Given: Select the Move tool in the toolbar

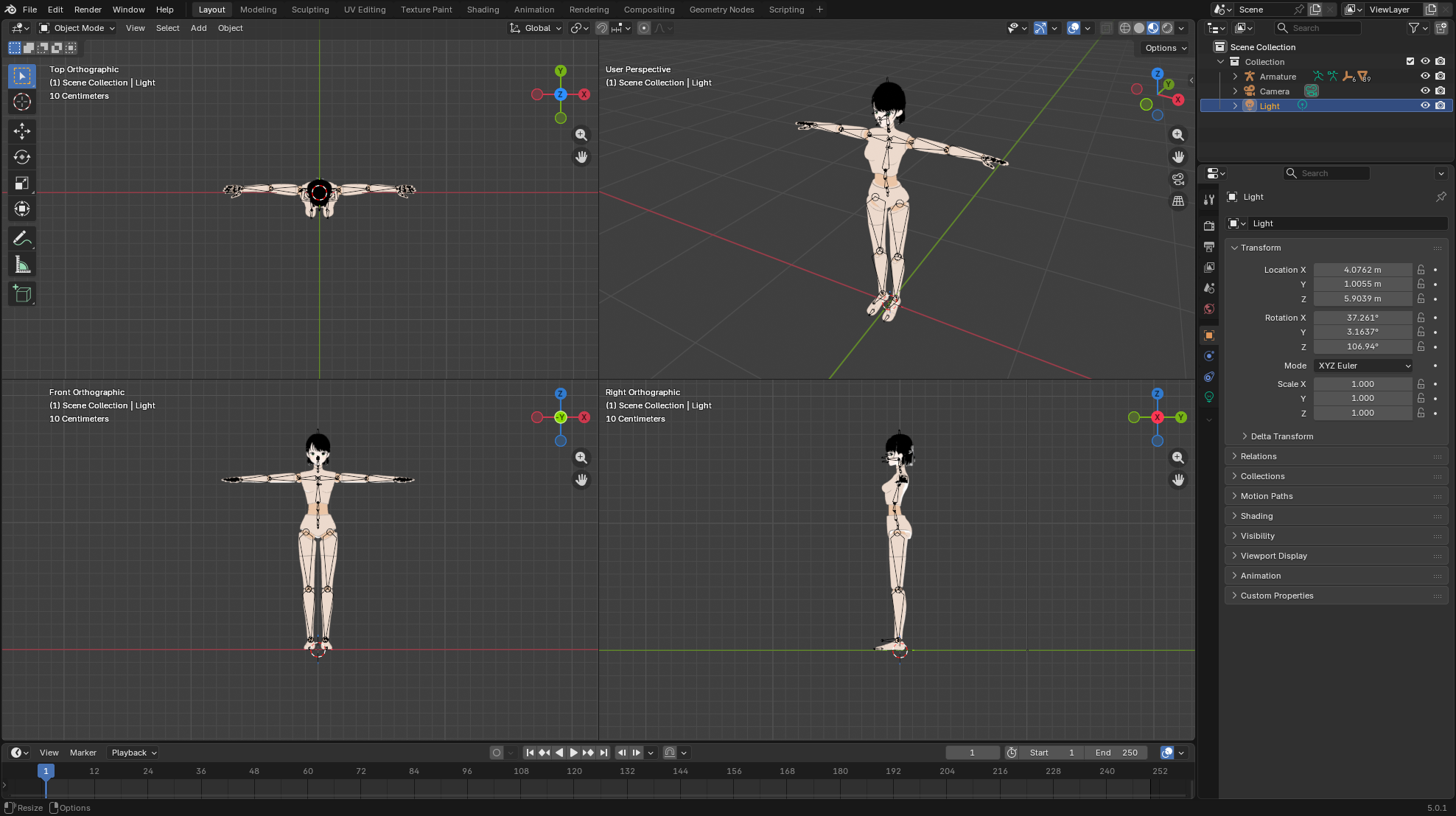Looking at the screenshot, I should pyautogui.click(x=22, y=131).
